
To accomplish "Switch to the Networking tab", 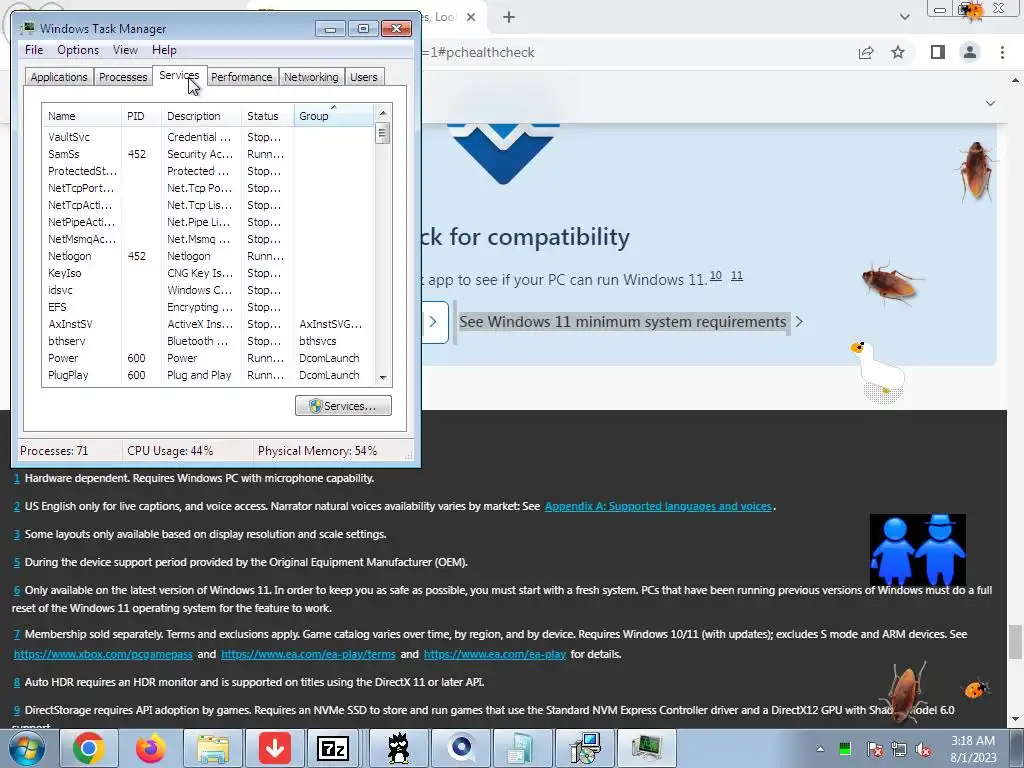I will tap(311, 77).
